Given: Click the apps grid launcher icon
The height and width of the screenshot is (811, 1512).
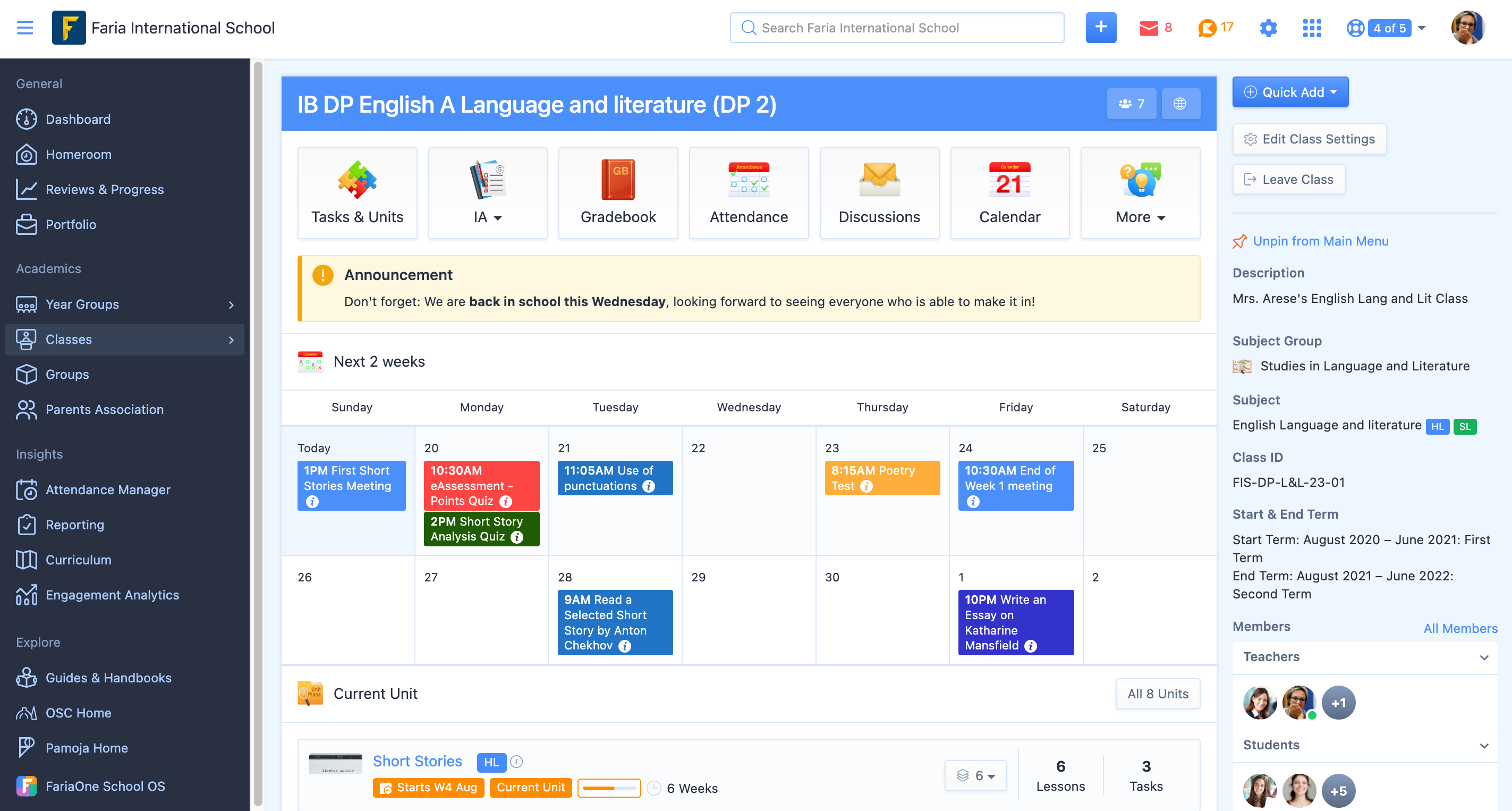Looking at the screenshot, I should [x=1311, y=28].
